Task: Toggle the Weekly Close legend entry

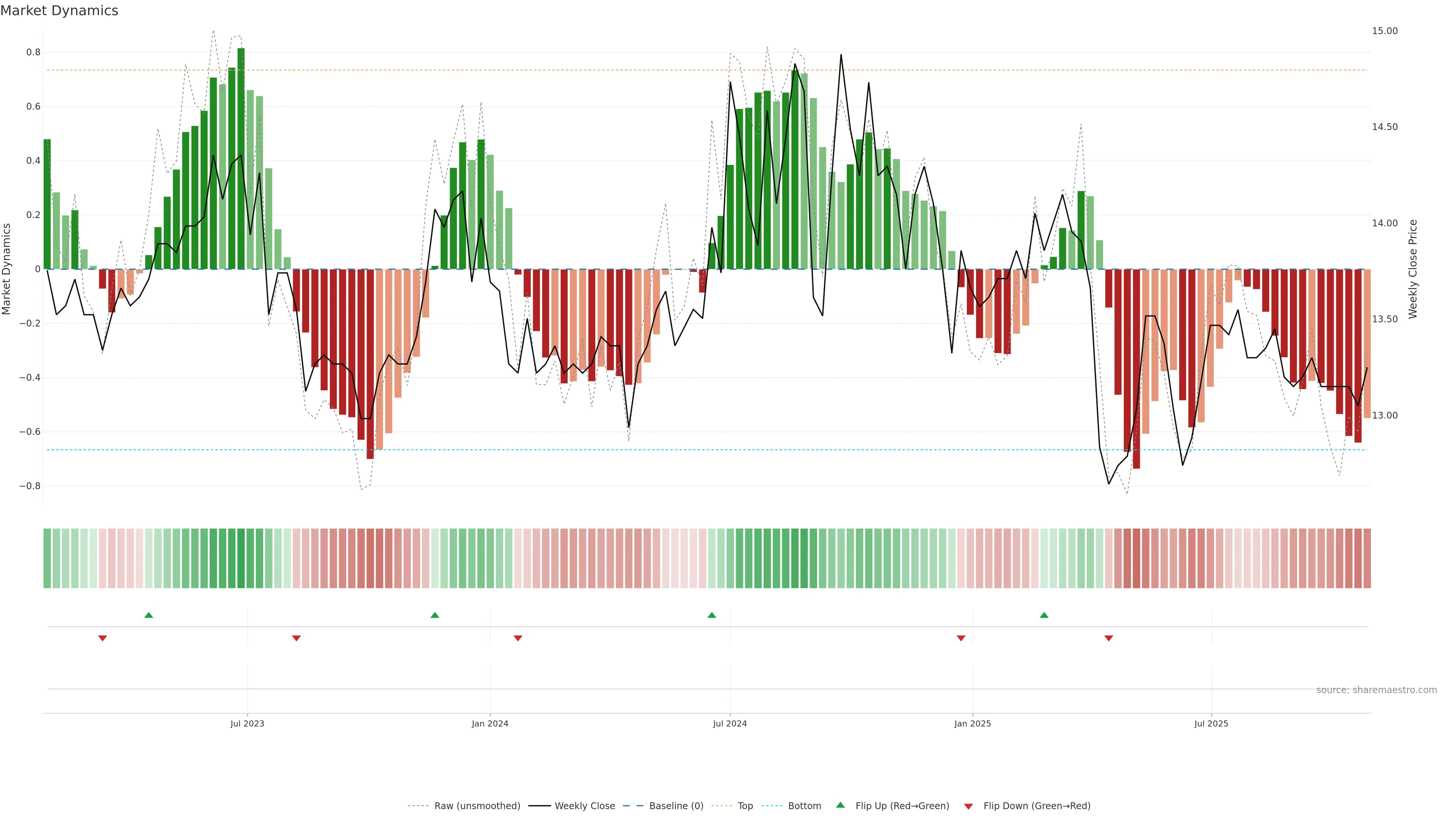Action: coord(584,806)
